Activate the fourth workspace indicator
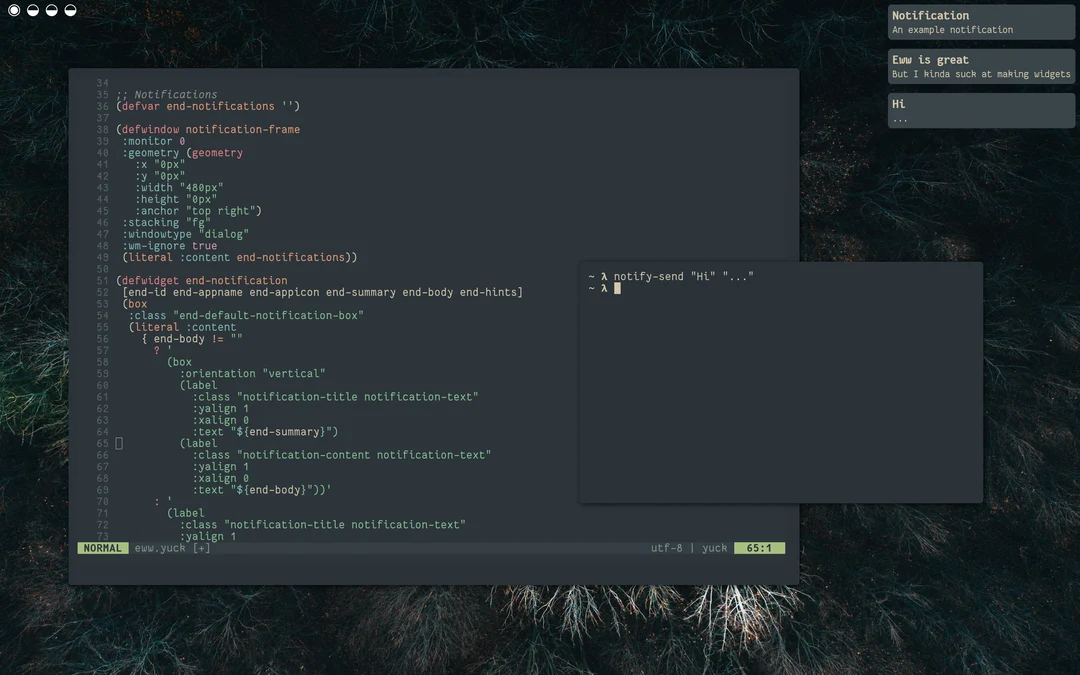The width and height of the screenshot is (1080, 675). point(69,10)
